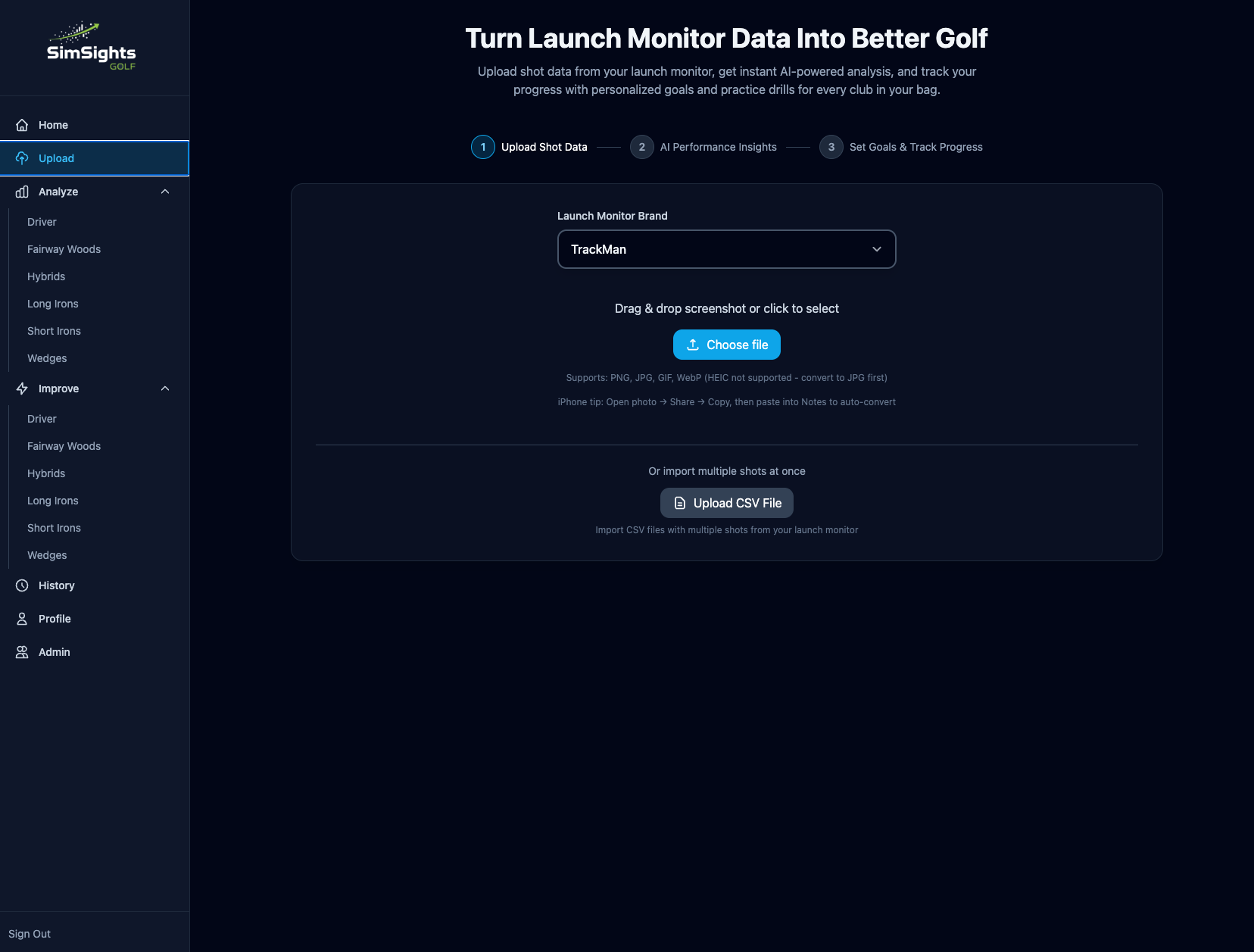Select the Admin users icon

pos(21,651)
